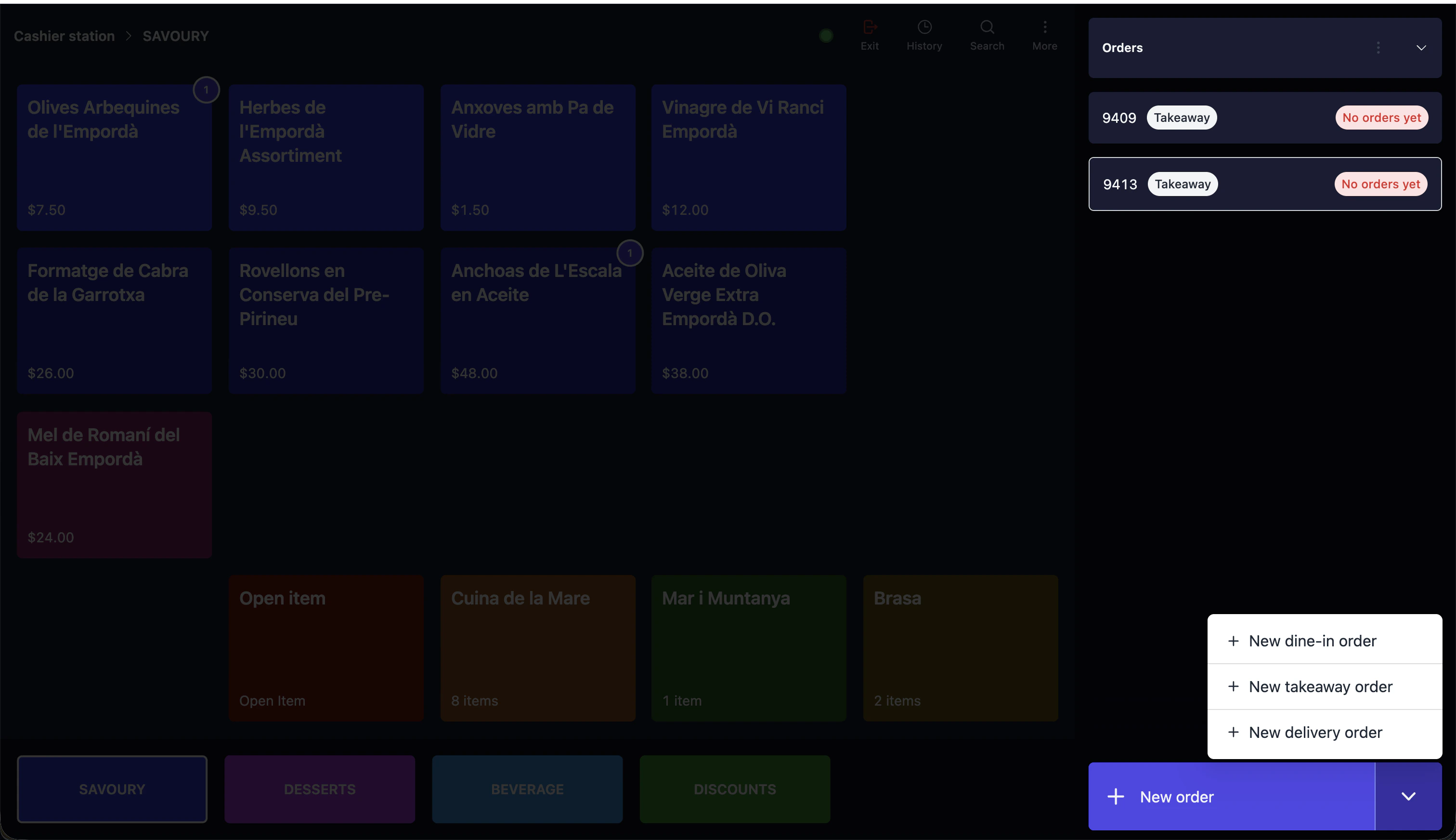The width and height of the screenshot is (1456, 840).
Task: Switch to the DESSERTS tab
Action: pyautogui.click(x=319, y=788)
